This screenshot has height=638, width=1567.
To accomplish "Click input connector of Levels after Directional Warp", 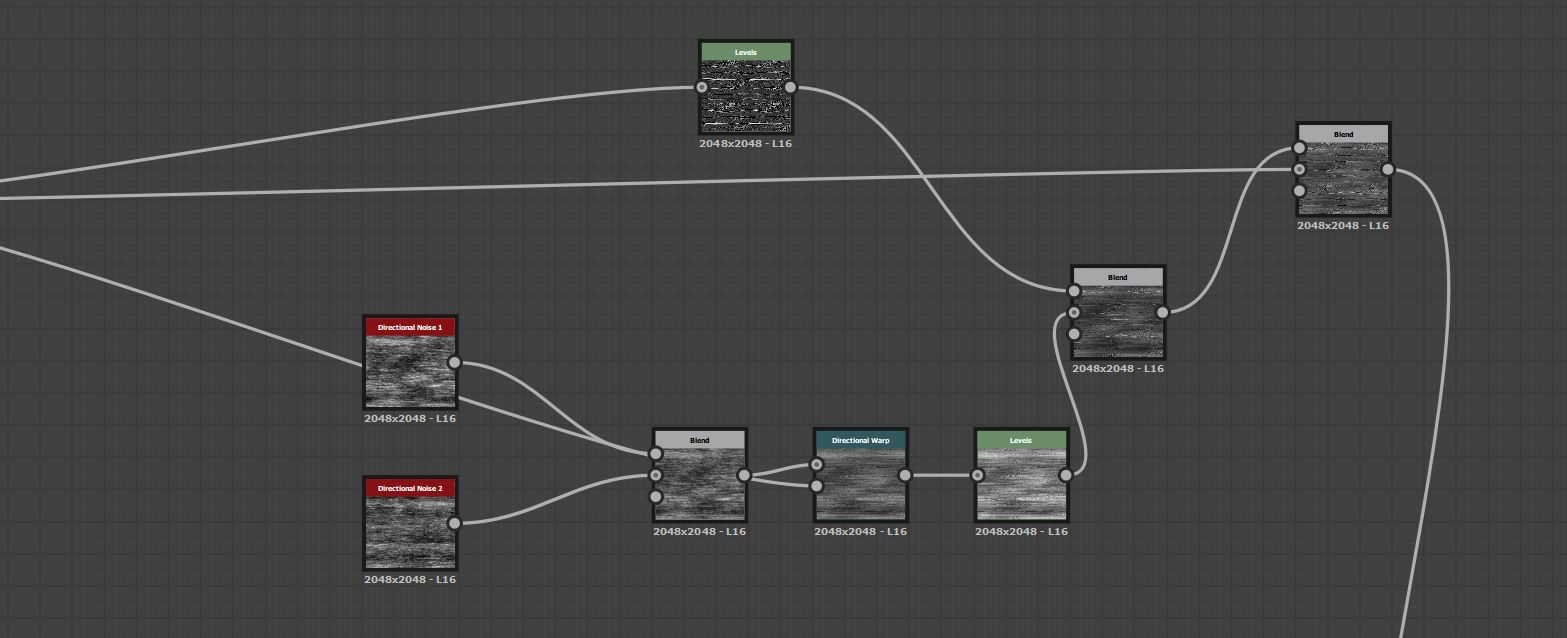I will [978, 475].
